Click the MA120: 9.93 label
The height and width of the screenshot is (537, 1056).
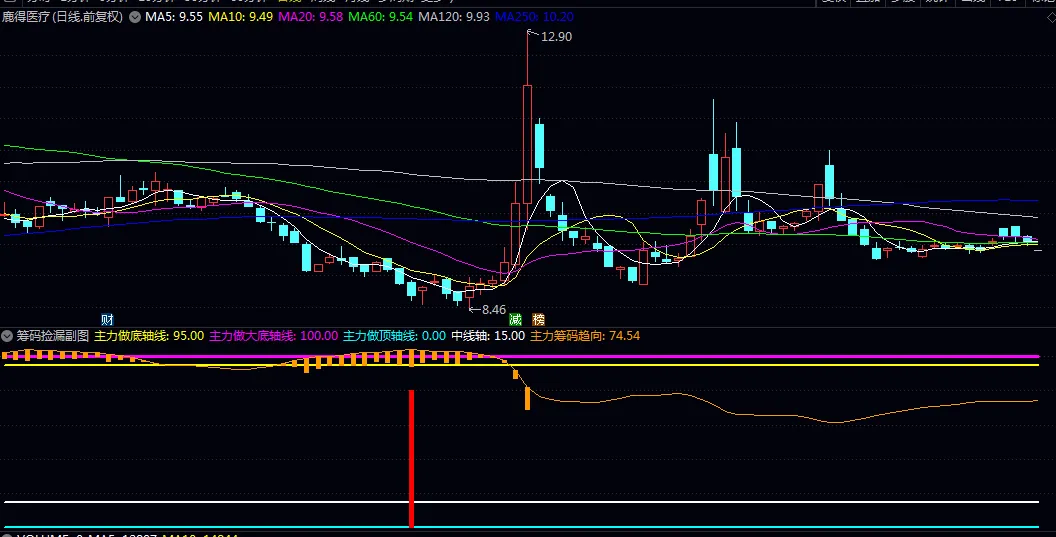pos(454,17)
